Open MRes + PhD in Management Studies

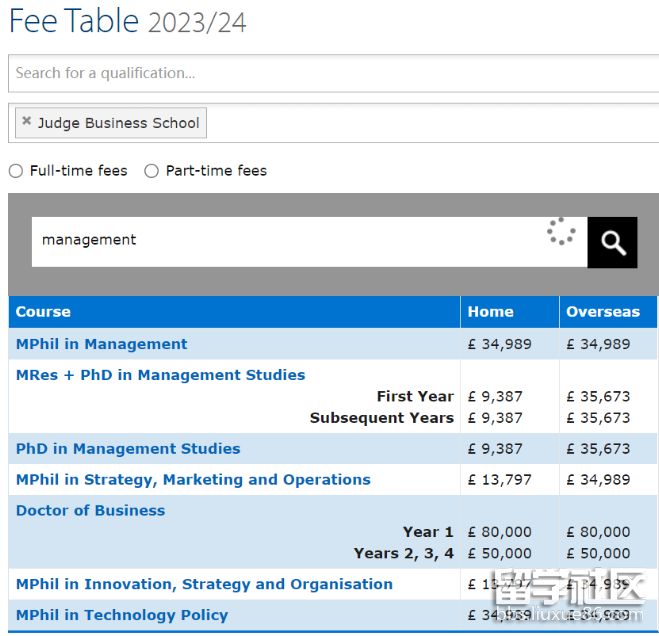160,375
